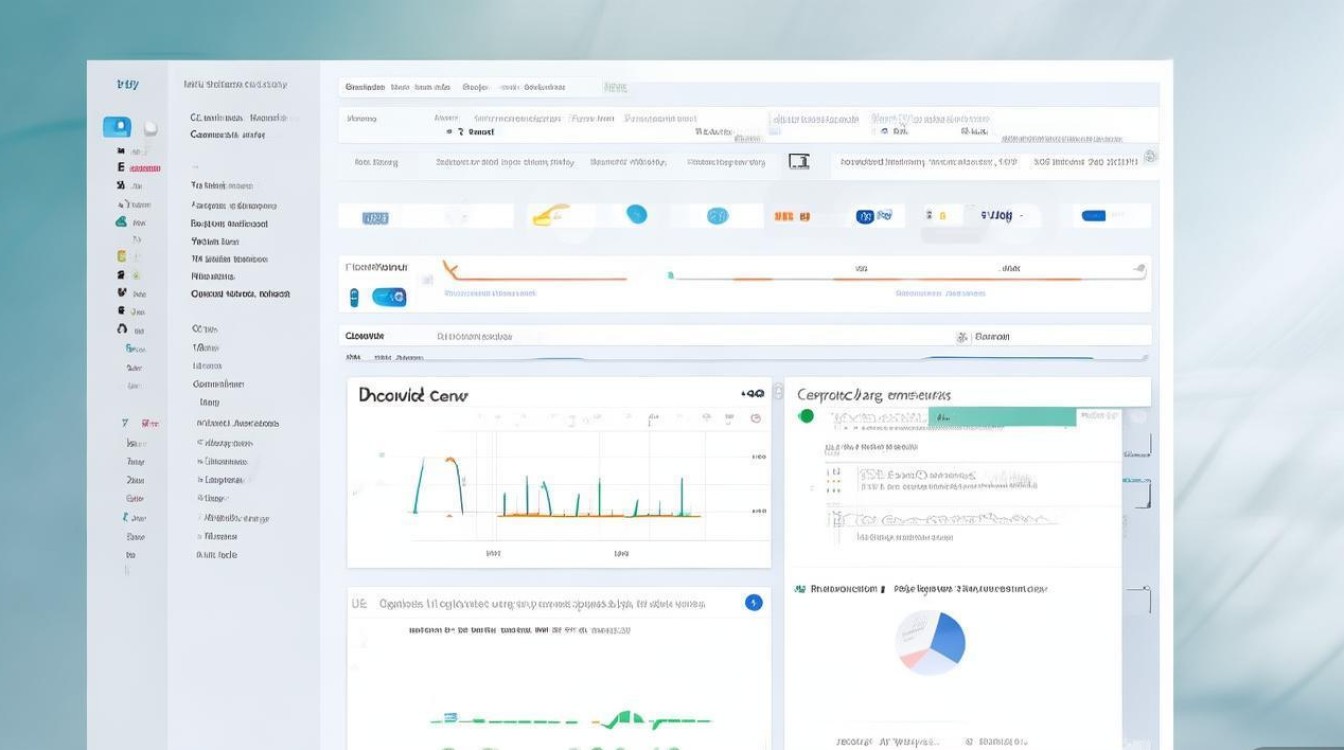Click the orange text label in the icon strip

[791, 216]
